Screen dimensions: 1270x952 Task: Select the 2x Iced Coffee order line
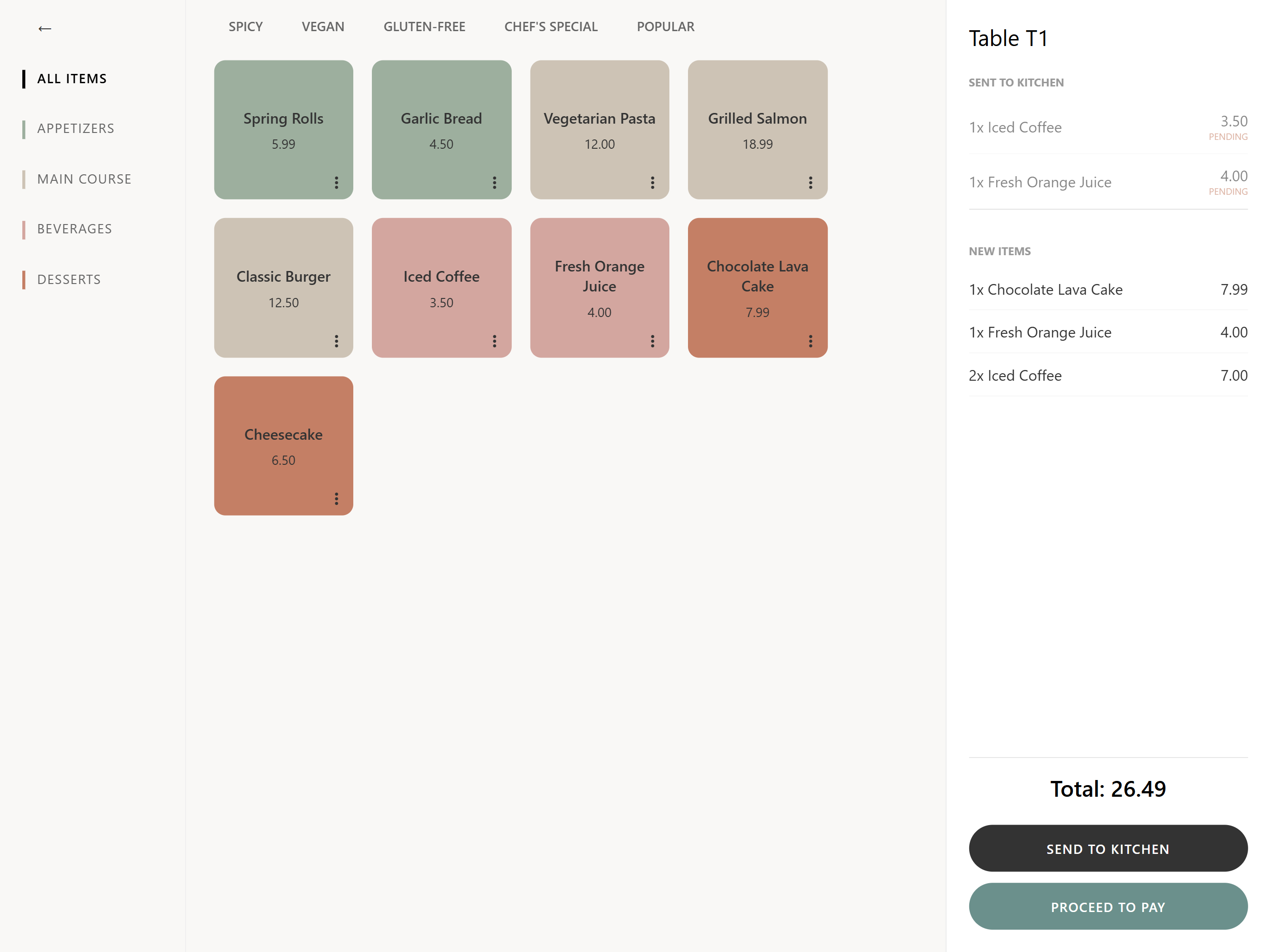(x=1107, y=376)
